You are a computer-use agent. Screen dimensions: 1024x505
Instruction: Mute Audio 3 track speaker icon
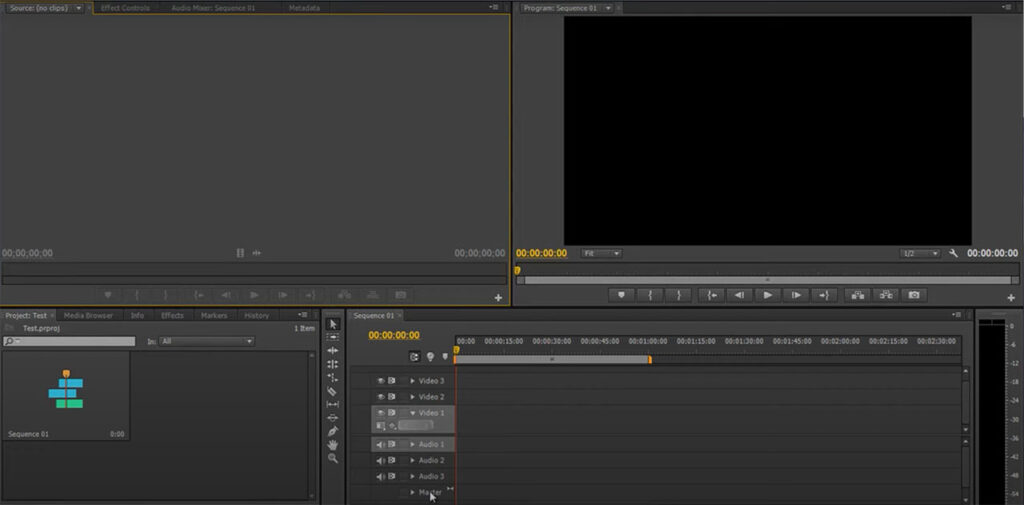tap(381, 477)
